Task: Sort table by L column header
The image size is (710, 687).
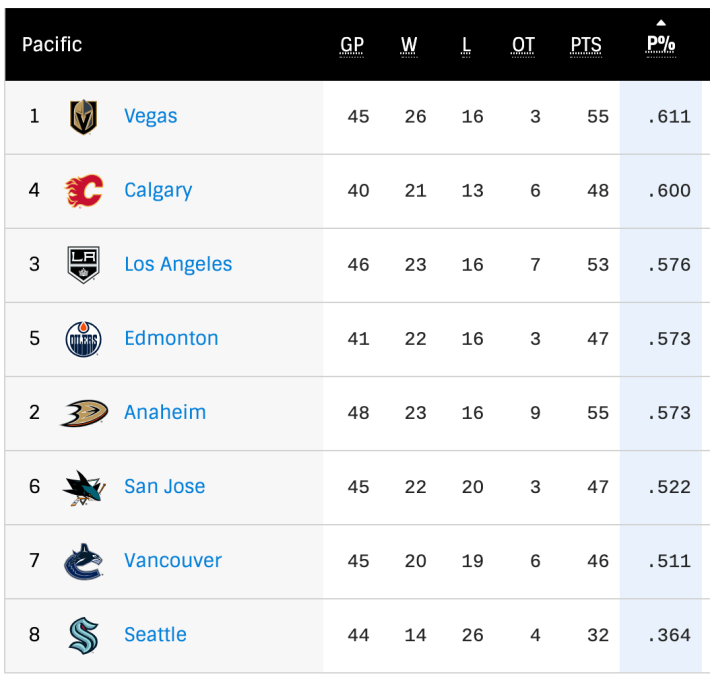Action: [466, 45]
